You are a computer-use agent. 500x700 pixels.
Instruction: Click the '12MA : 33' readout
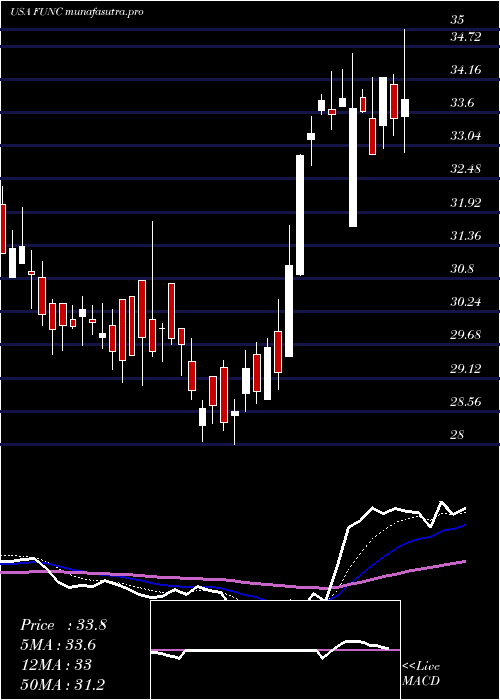click(56, 665)
